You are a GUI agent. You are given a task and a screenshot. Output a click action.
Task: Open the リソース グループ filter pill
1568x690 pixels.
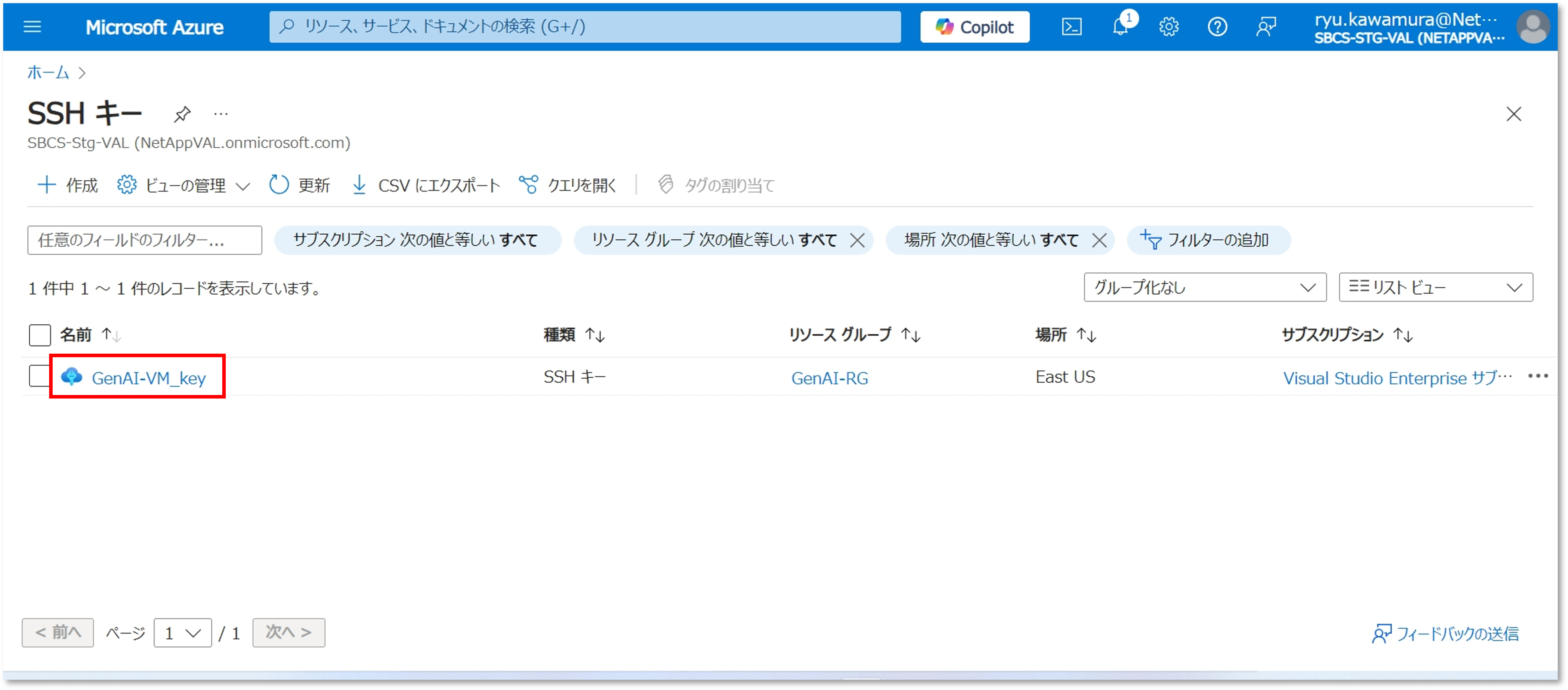tap(714, 240)
